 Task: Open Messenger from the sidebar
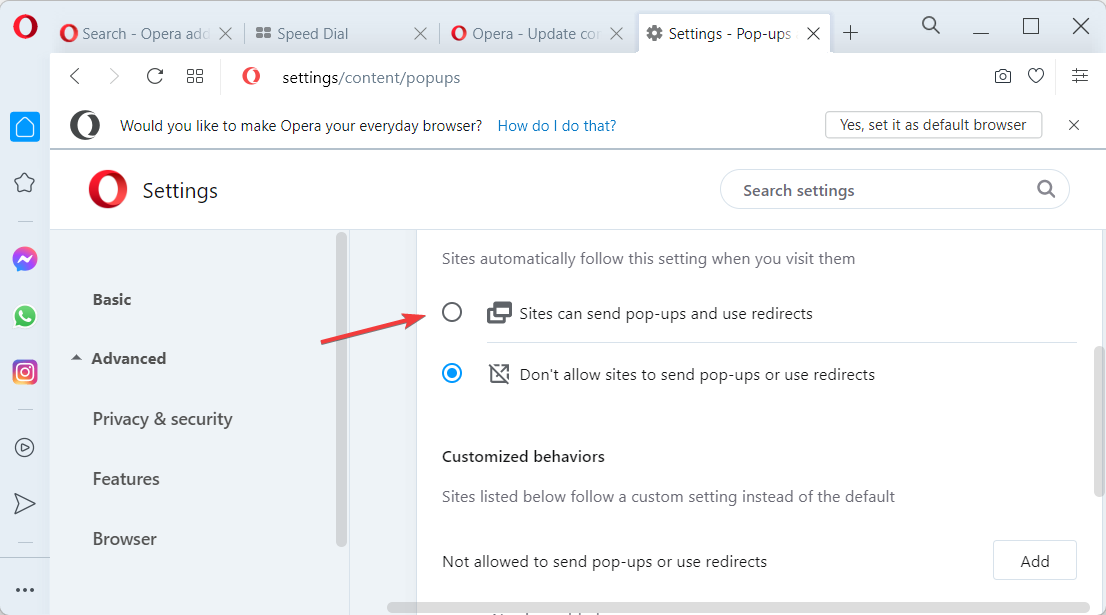pos(25,260)
